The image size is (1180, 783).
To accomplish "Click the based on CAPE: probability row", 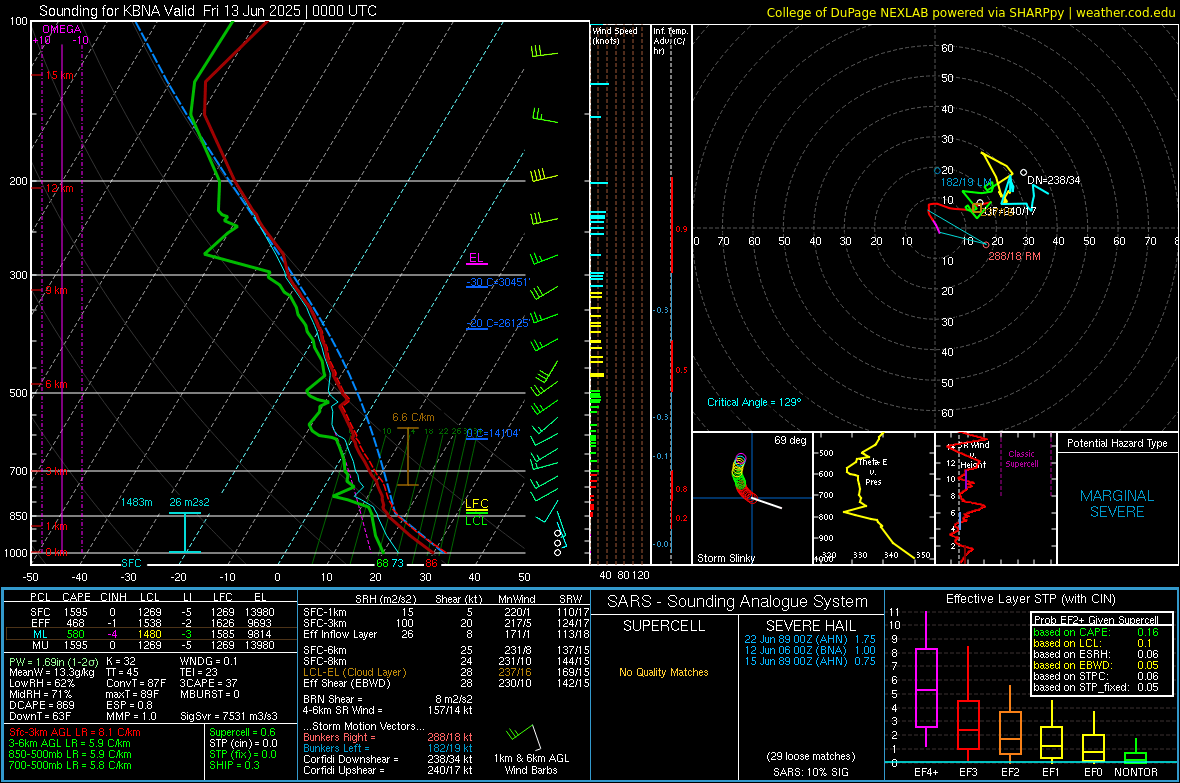I will coord(1096,632).
